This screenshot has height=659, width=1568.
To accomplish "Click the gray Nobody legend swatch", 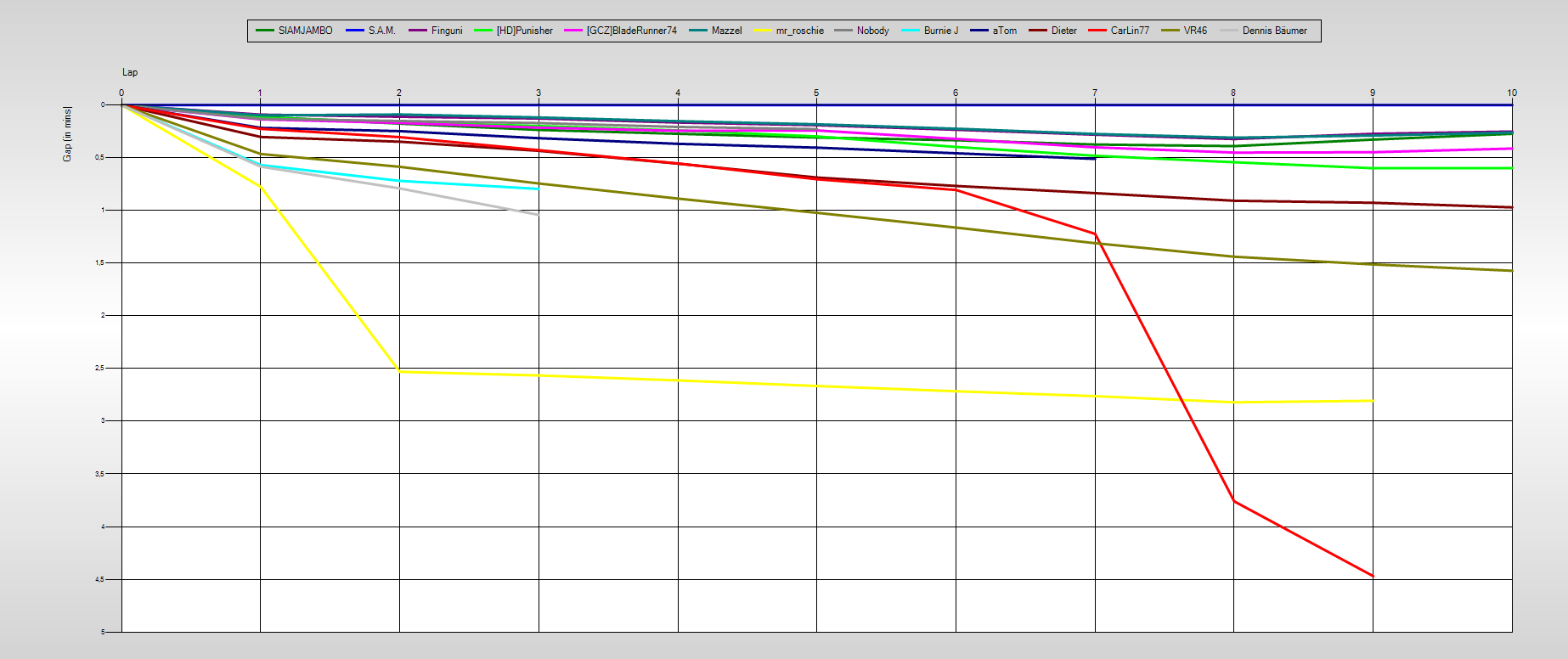I will coord(843,31).
